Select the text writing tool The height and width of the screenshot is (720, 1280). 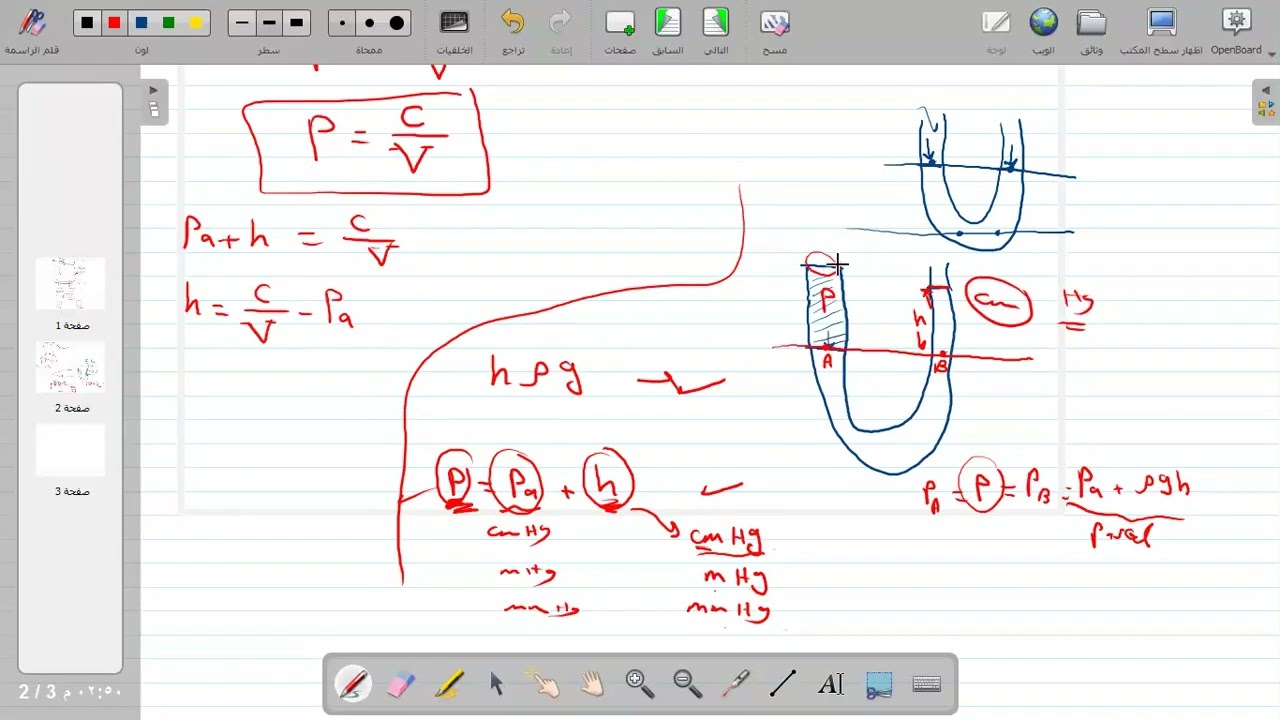831,684
